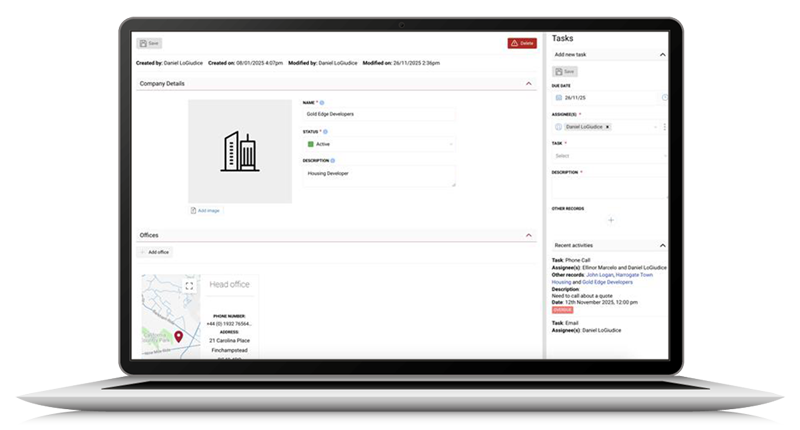The image size is (800, 430).
Task: Collapse the Offices section chevron
Action: click(x=529, y=235)
